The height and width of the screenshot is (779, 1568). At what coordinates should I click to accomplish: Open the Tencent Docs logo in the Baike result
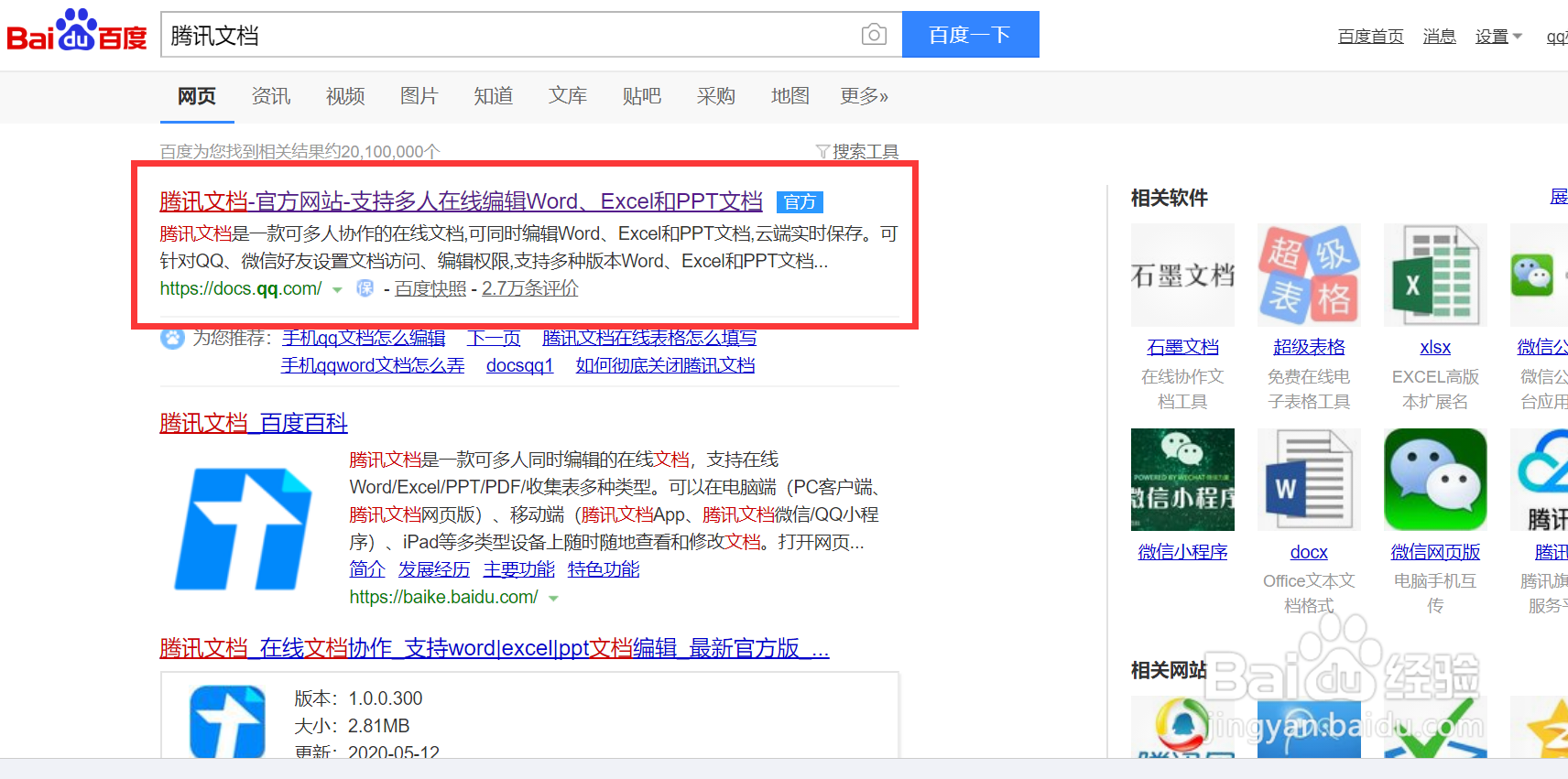244,528
